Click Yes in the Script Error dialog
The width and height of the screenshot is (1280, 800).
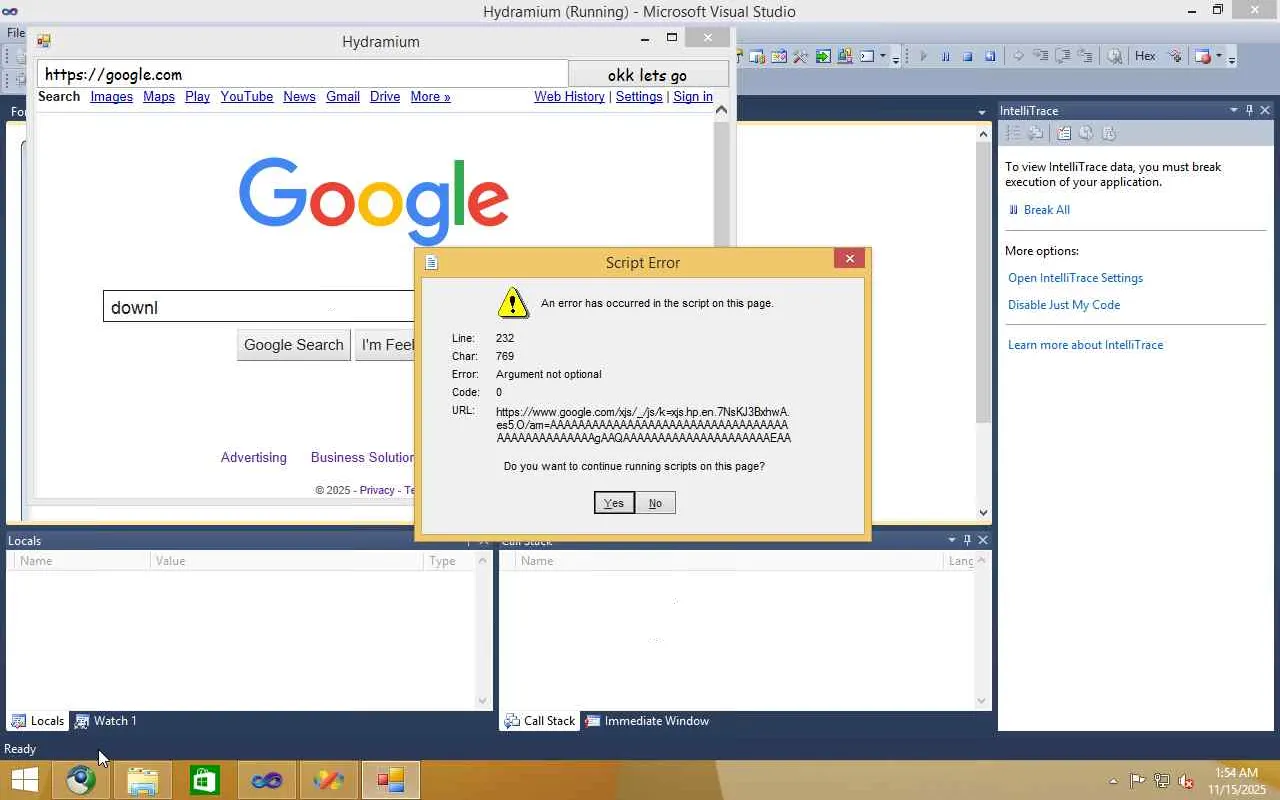pyautogui.click(x=614, y=503)
